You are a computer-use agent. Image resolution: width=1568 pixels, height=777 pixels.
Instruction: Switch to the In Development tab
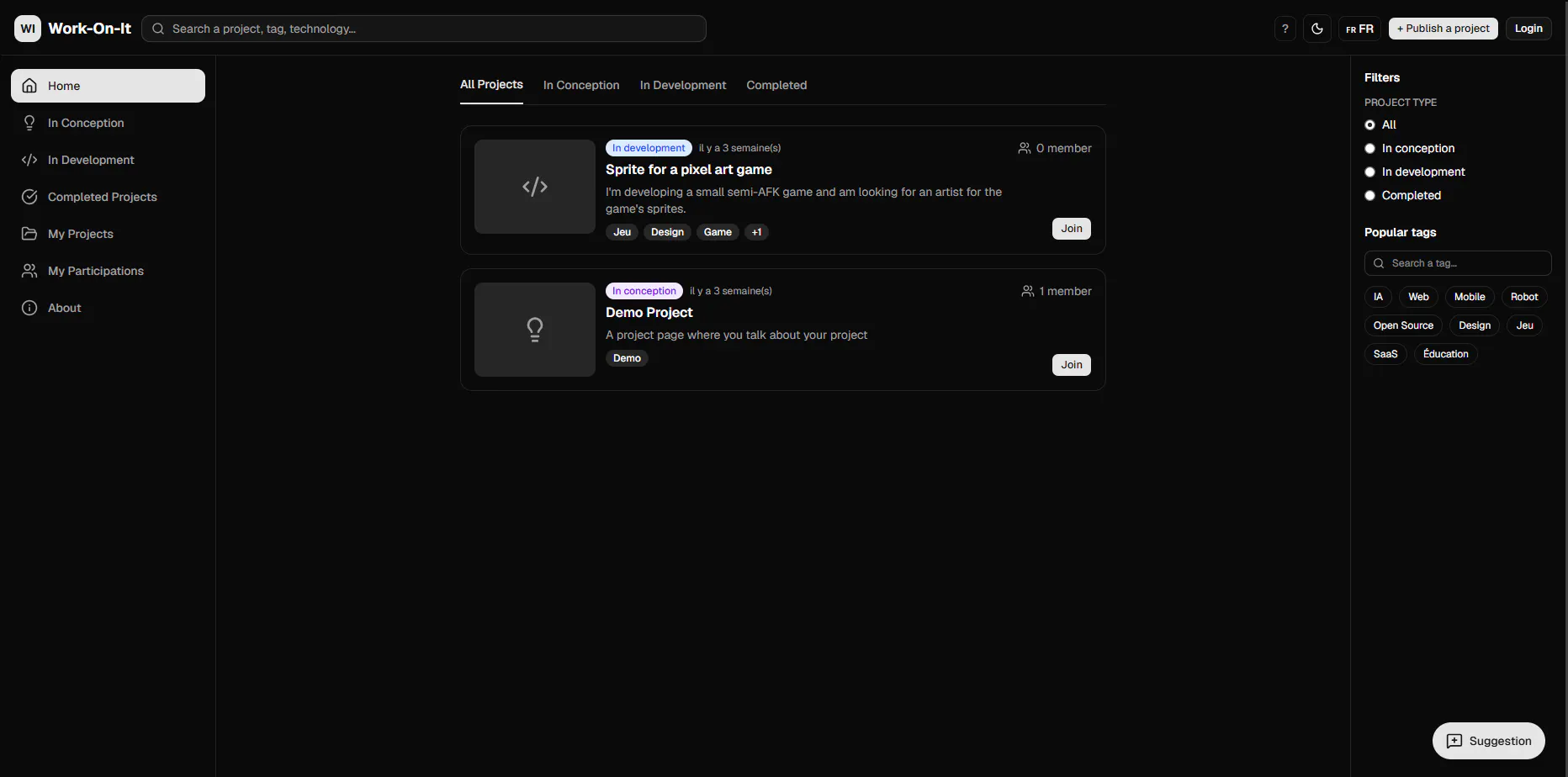[x=683, y=85]
